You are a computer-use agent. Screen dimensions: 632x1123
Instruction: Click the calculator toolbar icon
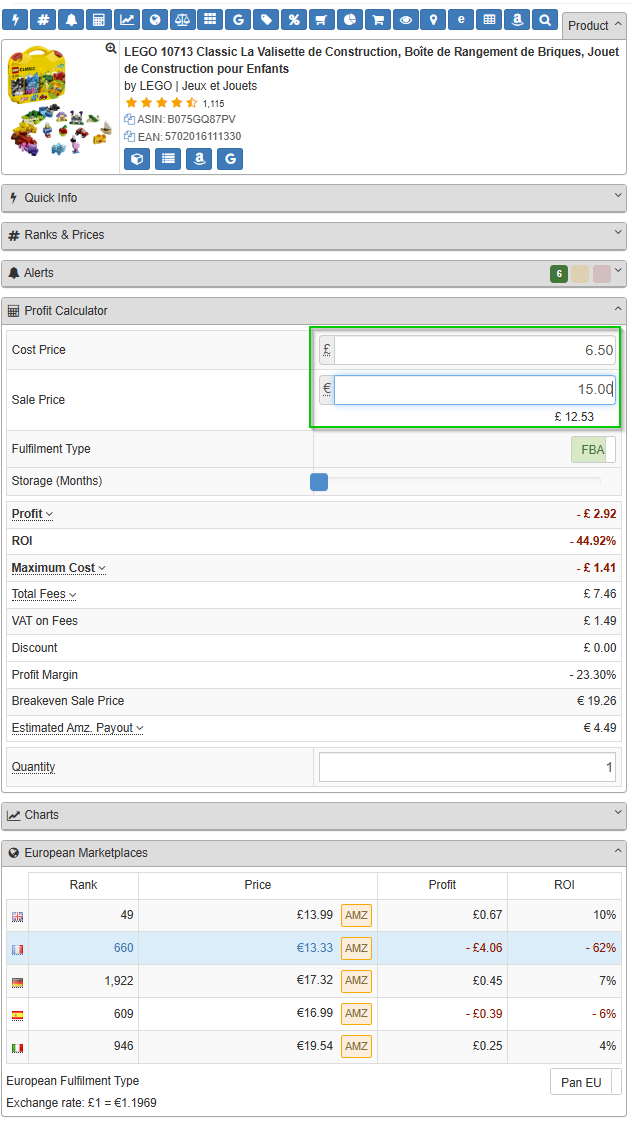pyautogui.click(x=99, y=19)
